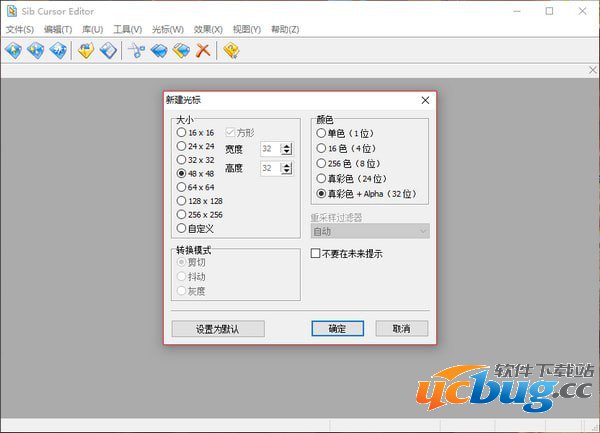Screen dimensions: 600x433
Task: Open the 重采样过滤器 dropdown
Action: (370, 231)
